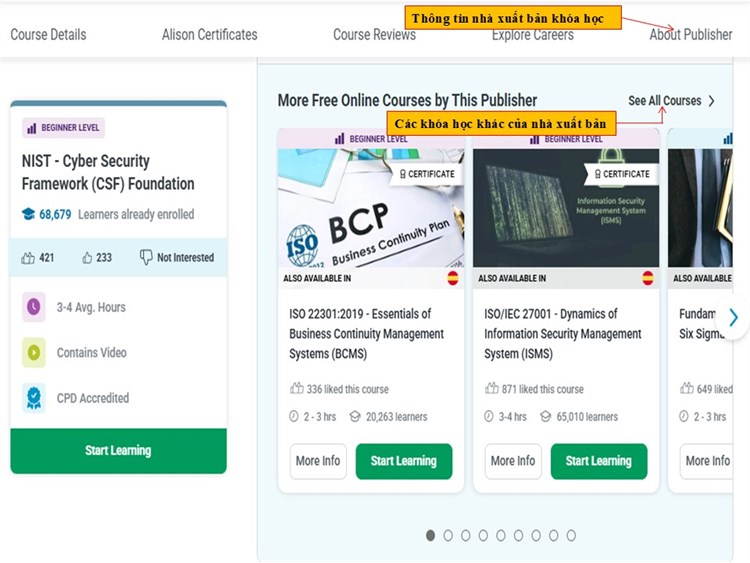Advance carousel with the right arrow

pyautogui.click(x=734, y=317)
